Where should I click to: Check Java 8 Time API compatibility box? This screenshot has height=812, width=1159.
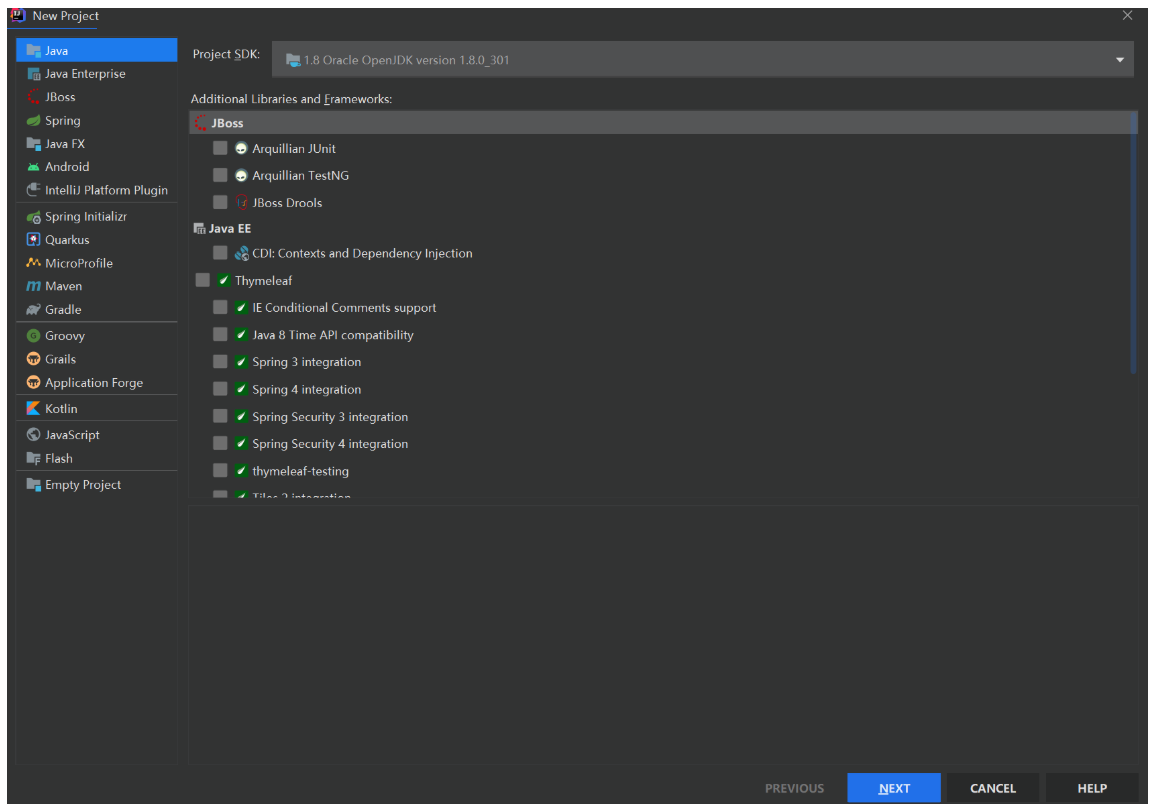[x=220, y=335]
